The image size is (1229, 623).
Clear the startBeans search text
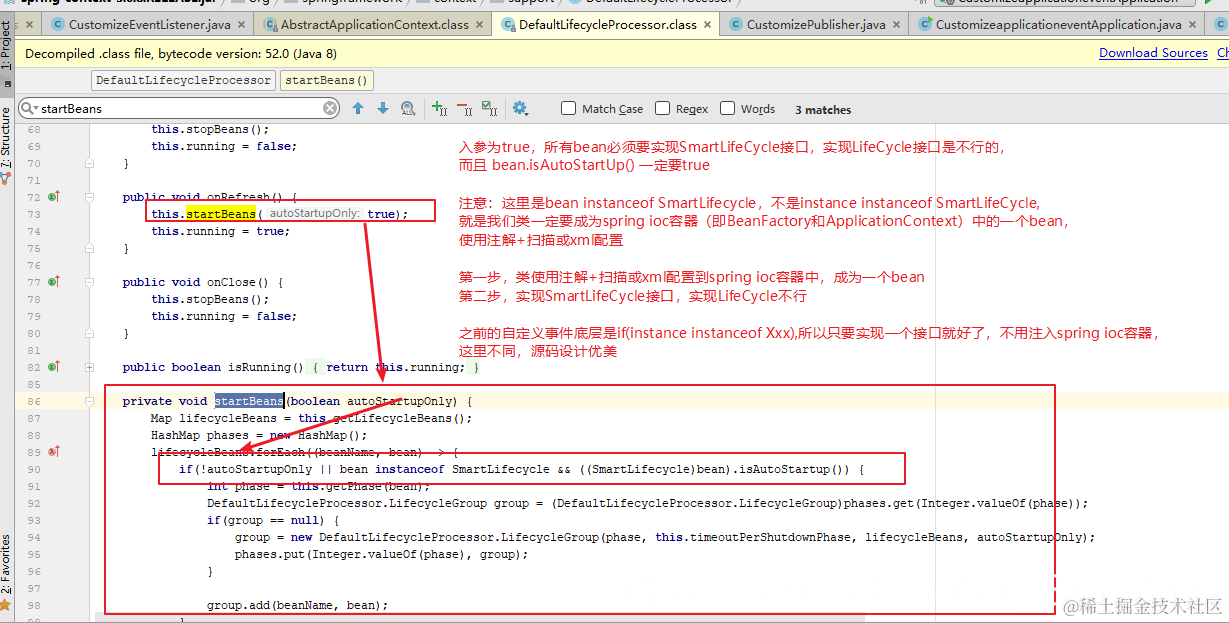[330, 108]
